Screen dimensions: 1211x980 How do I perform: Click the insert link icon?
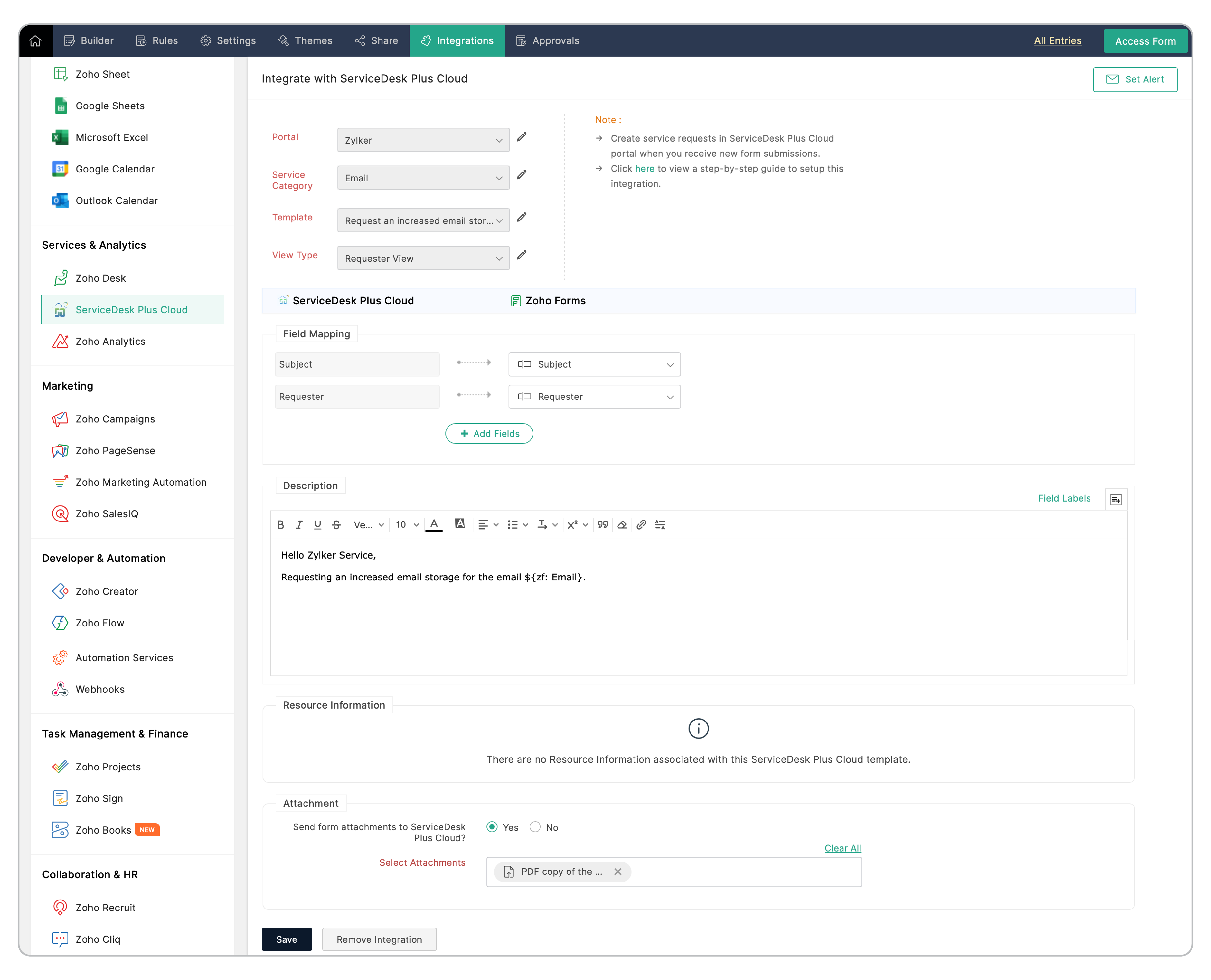tap(641, 524)
